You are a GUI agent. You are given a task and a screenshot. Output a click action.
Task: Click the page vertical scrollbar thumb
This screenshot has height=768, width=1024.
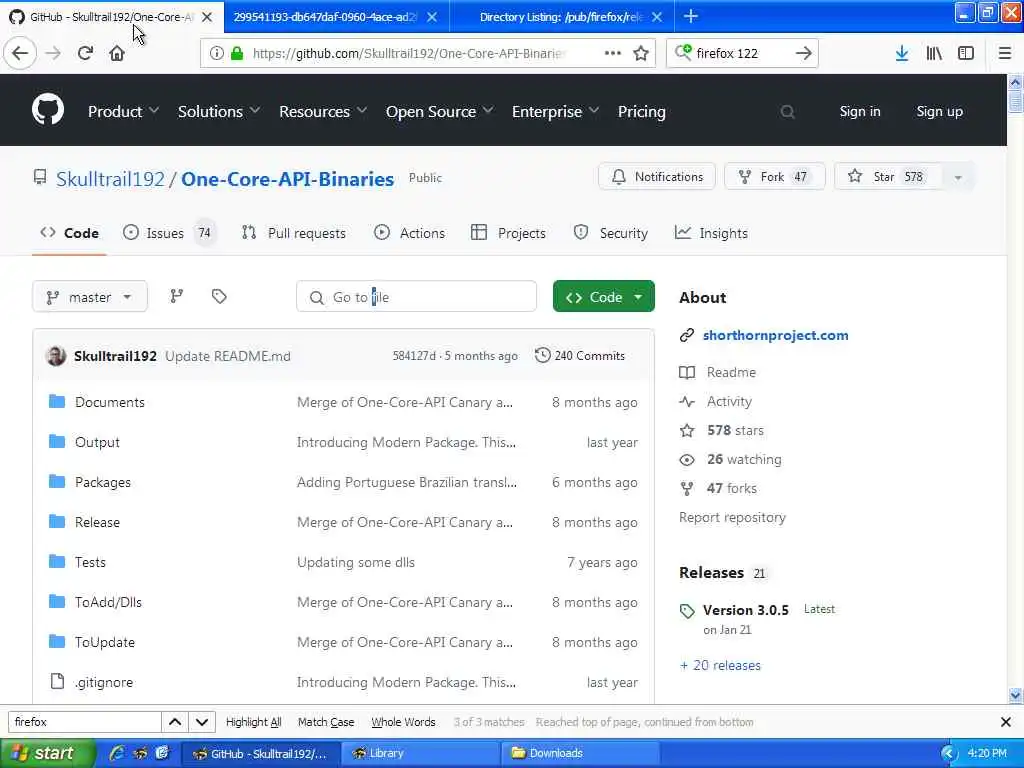click(x=1015, y=102)
